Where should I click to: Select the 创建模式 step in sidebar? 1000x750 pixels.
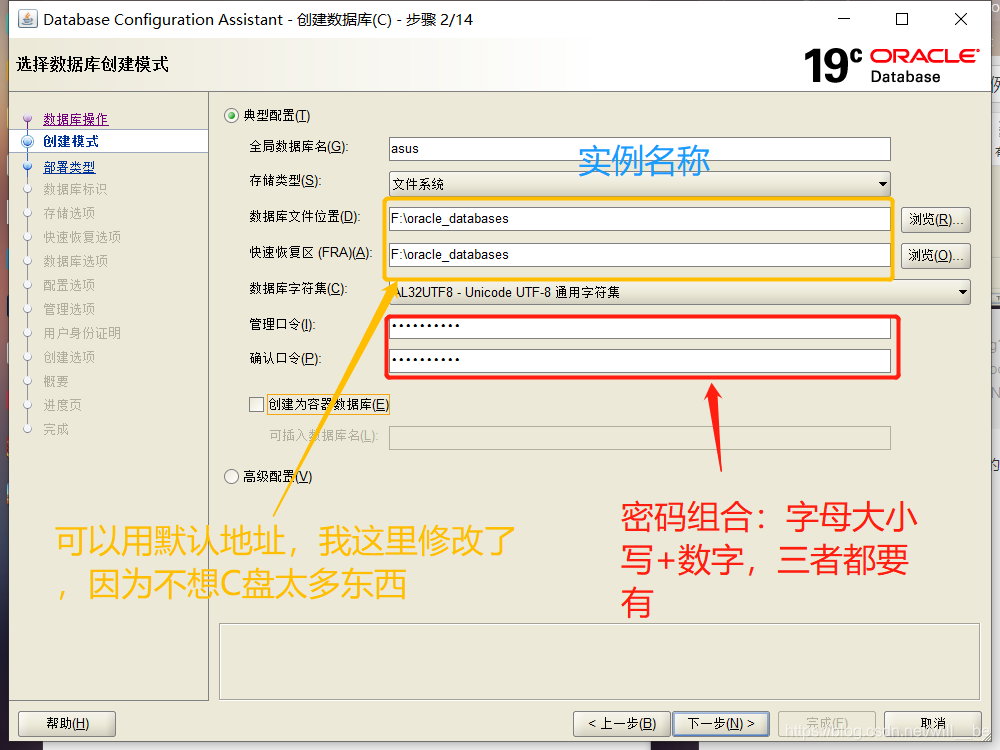(71, 141)
